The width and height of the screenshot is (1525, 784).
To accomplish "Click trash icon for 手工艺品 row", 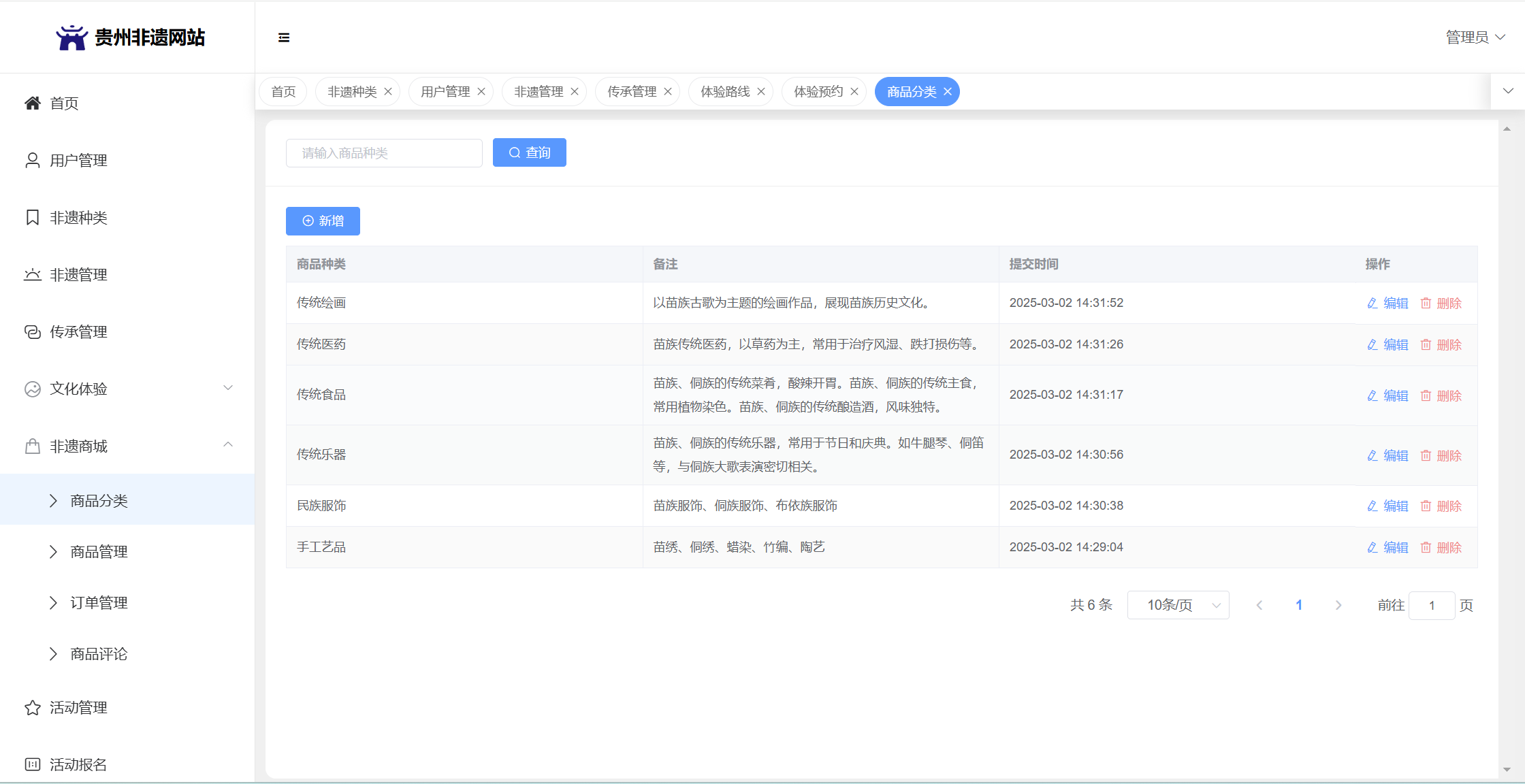I will 1426,547.
